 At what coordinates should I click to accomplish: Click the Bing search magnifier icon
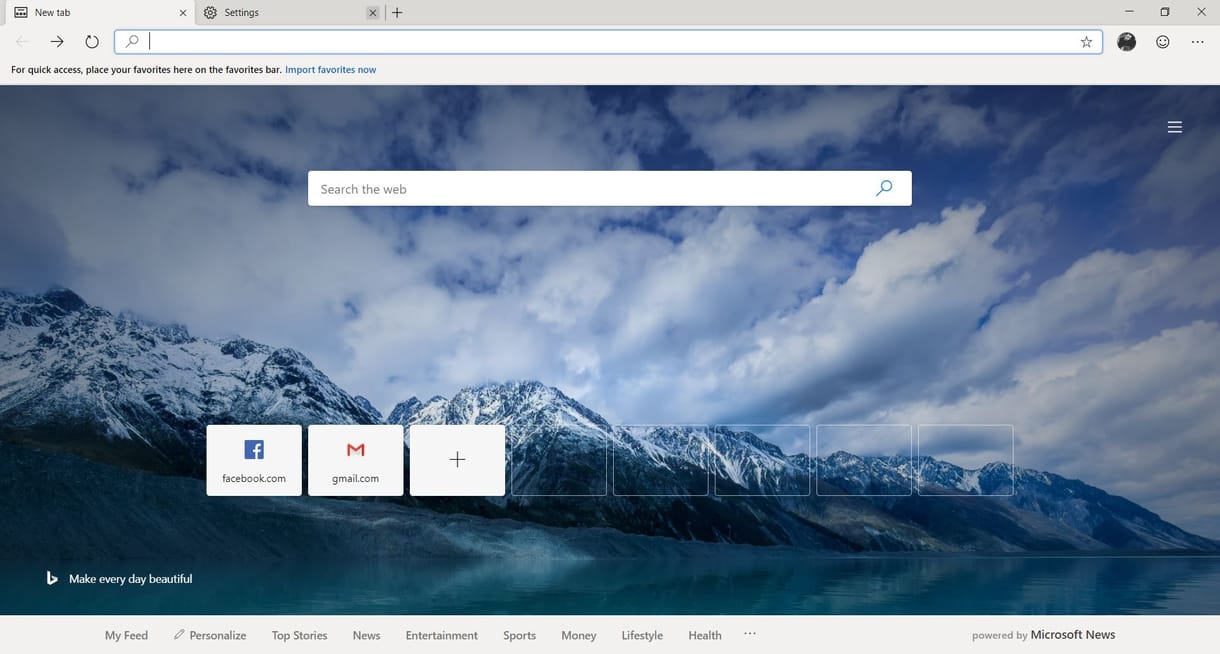point(884,188)
